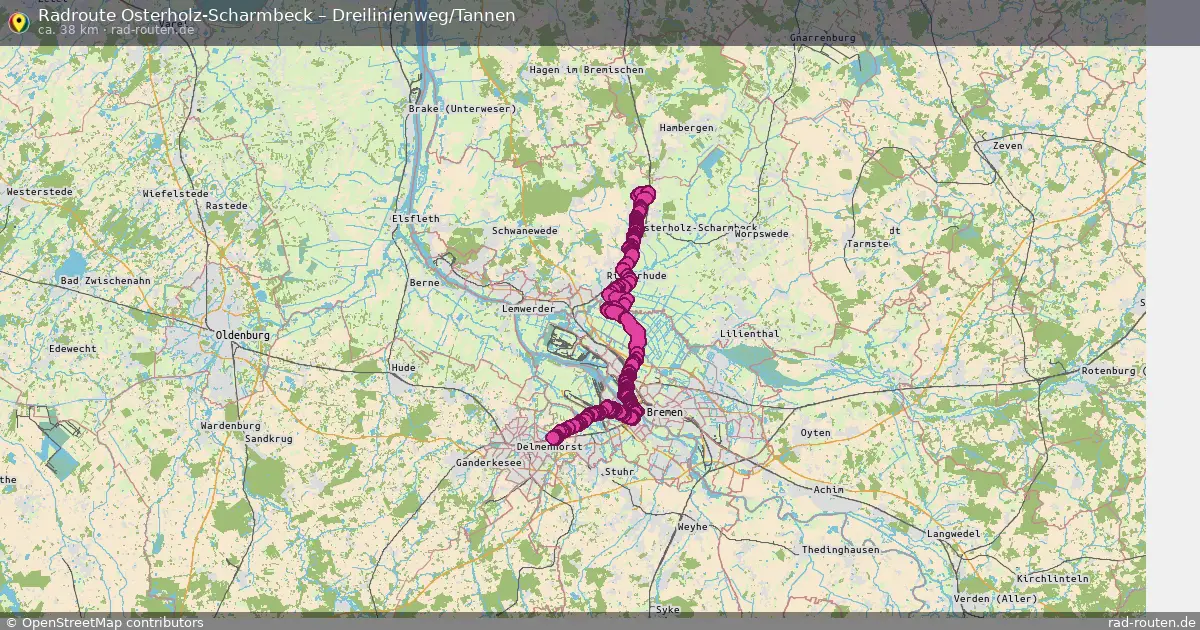Click the Bremen city label
Viewport: 1200px width, 630px height.
(665, 412)
